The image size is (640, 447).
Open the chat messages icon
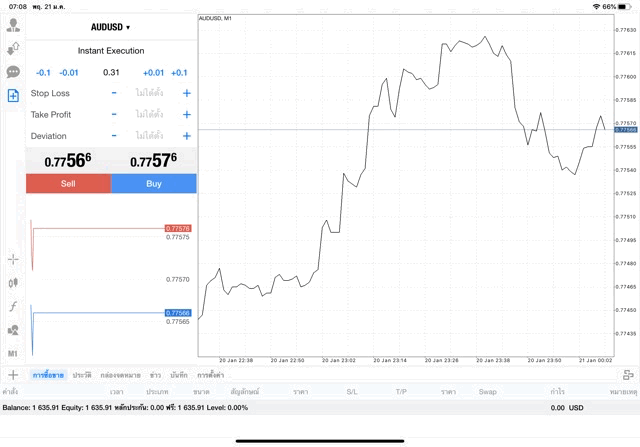(x=13, y=72)
